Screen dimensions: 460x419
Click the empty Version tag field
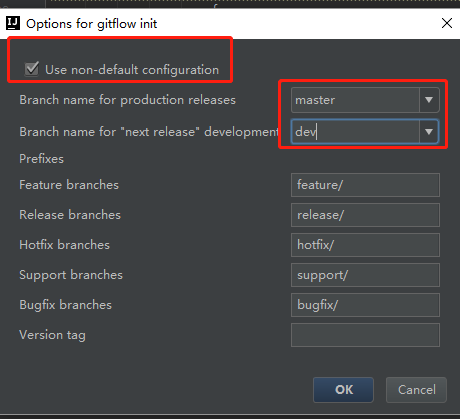click(x=365, y=335)
